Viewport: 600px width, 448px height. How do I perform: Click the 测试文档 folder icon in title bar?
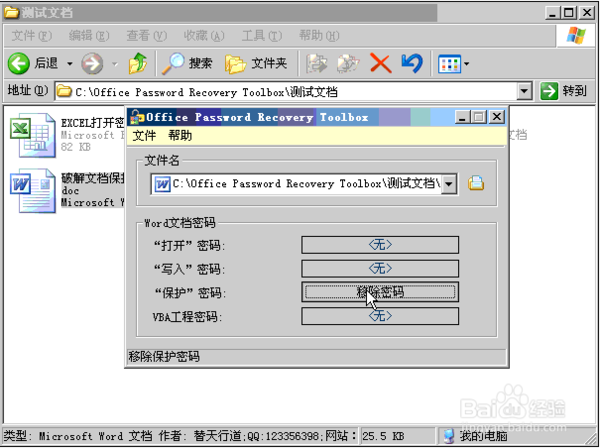coord(11,13)
